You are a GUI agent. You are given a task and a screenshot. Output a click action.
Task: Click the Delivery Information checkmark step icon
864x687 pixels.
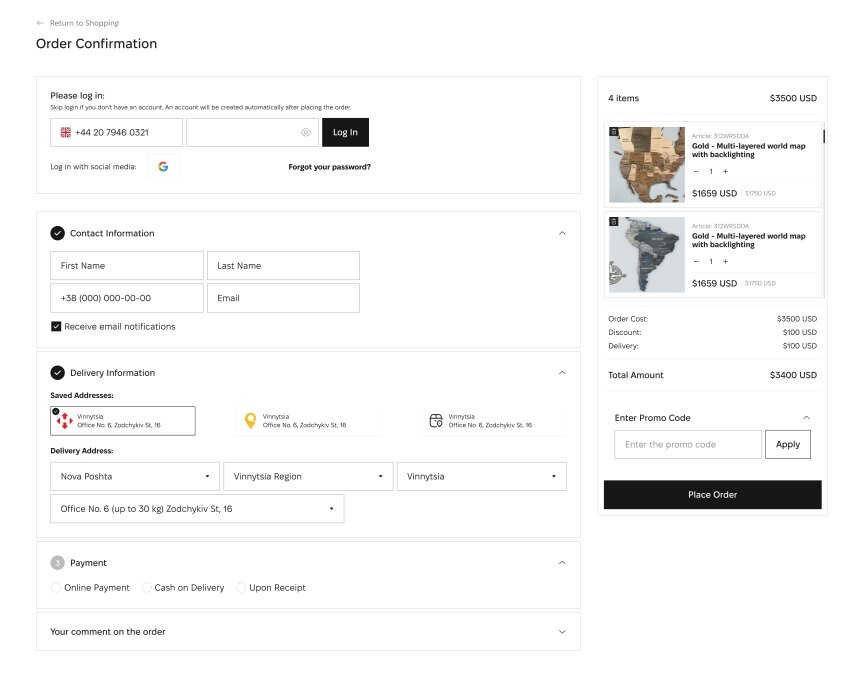[x=57, y=373]
